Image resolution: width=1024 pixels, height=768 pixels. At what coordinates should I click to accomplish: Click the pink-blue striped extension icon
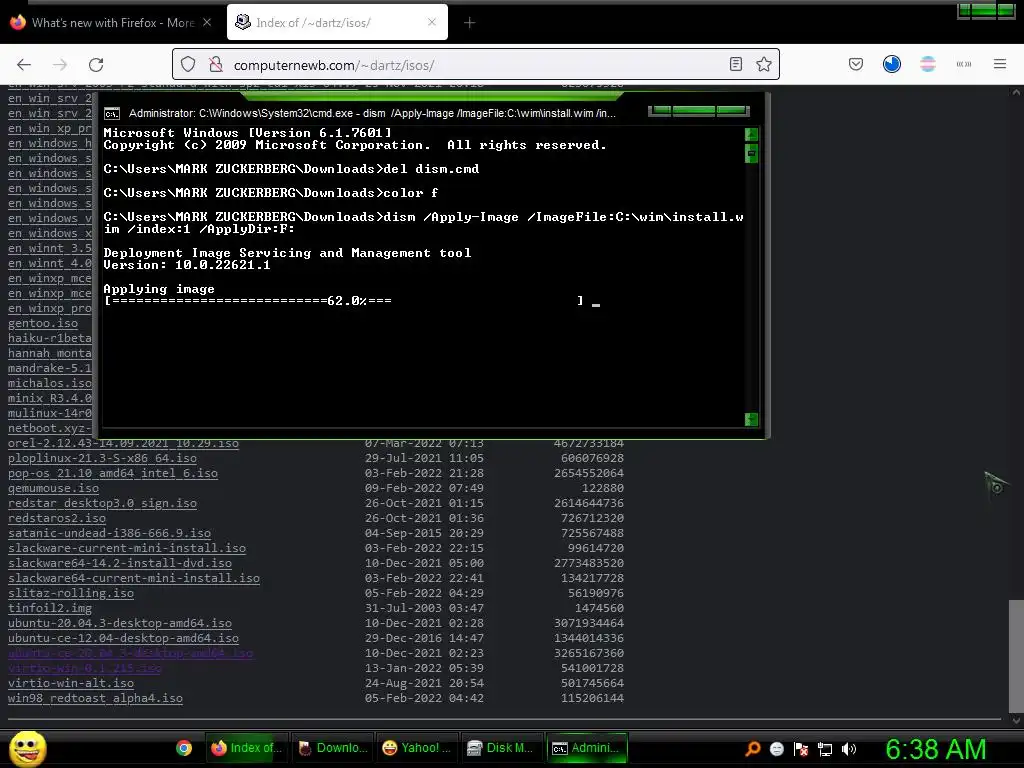pos(927,64)
